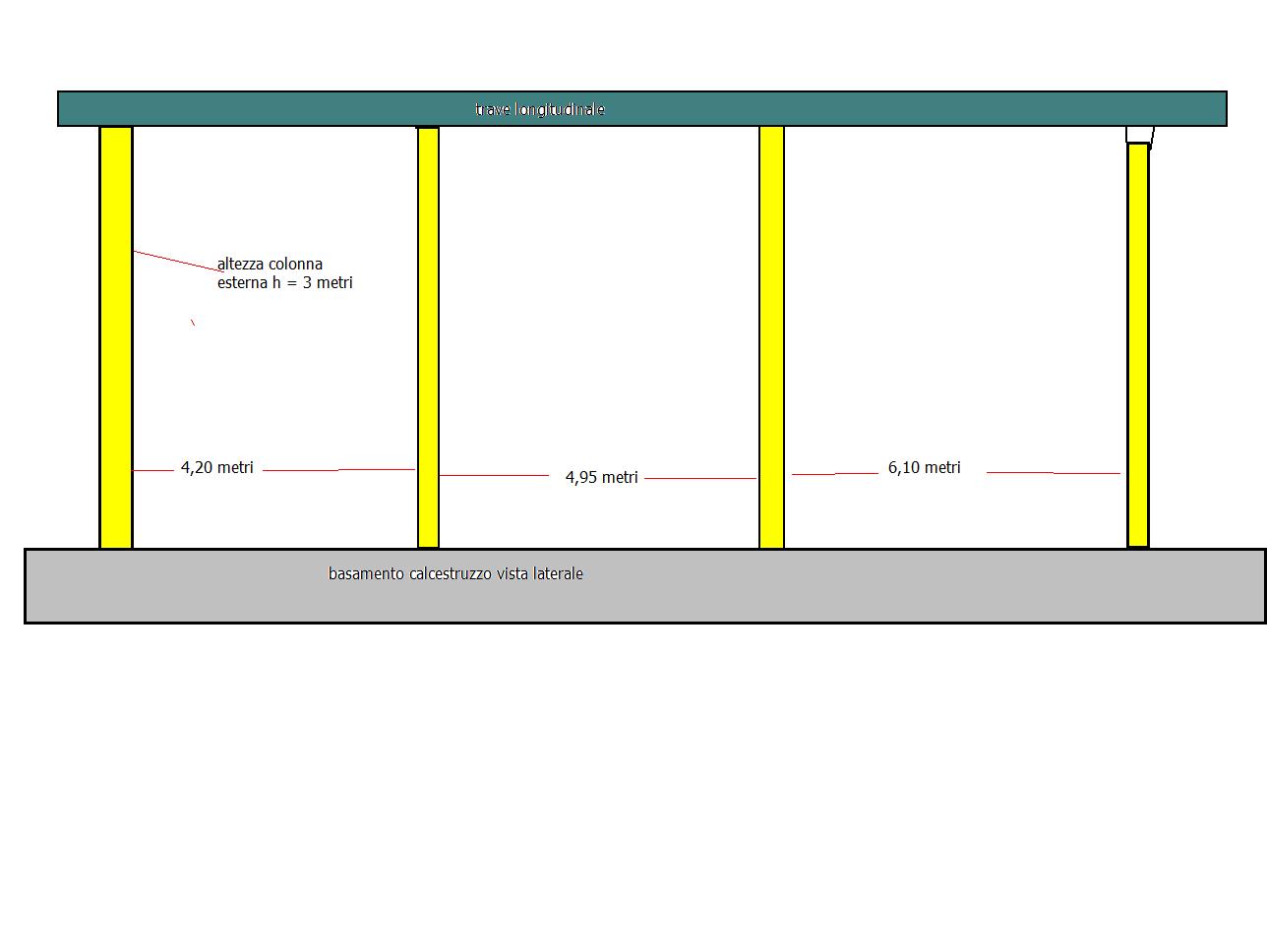This screenshot has width=1267, height=952.
Task: Click the red line left of "4,95 metri"
Action: 494,476
